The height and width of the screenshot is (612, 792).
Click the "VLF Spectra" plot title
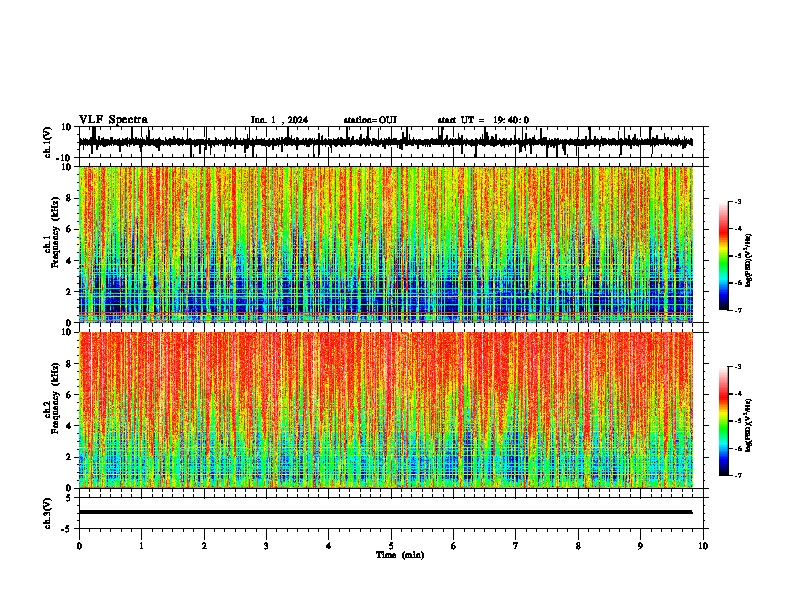(113, 119)
